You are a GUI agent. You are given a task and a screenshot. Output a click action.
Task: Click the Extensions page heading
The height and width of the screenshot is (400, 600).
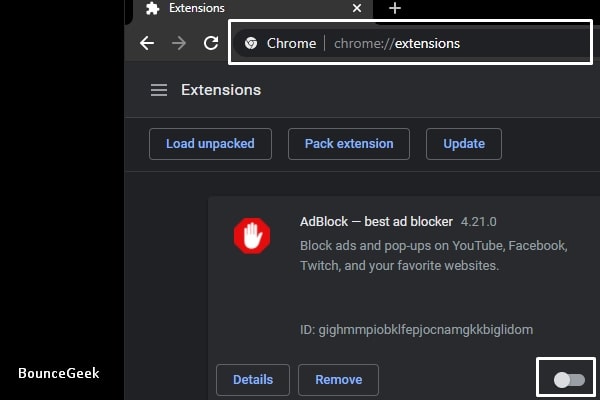tap(221, 90)
